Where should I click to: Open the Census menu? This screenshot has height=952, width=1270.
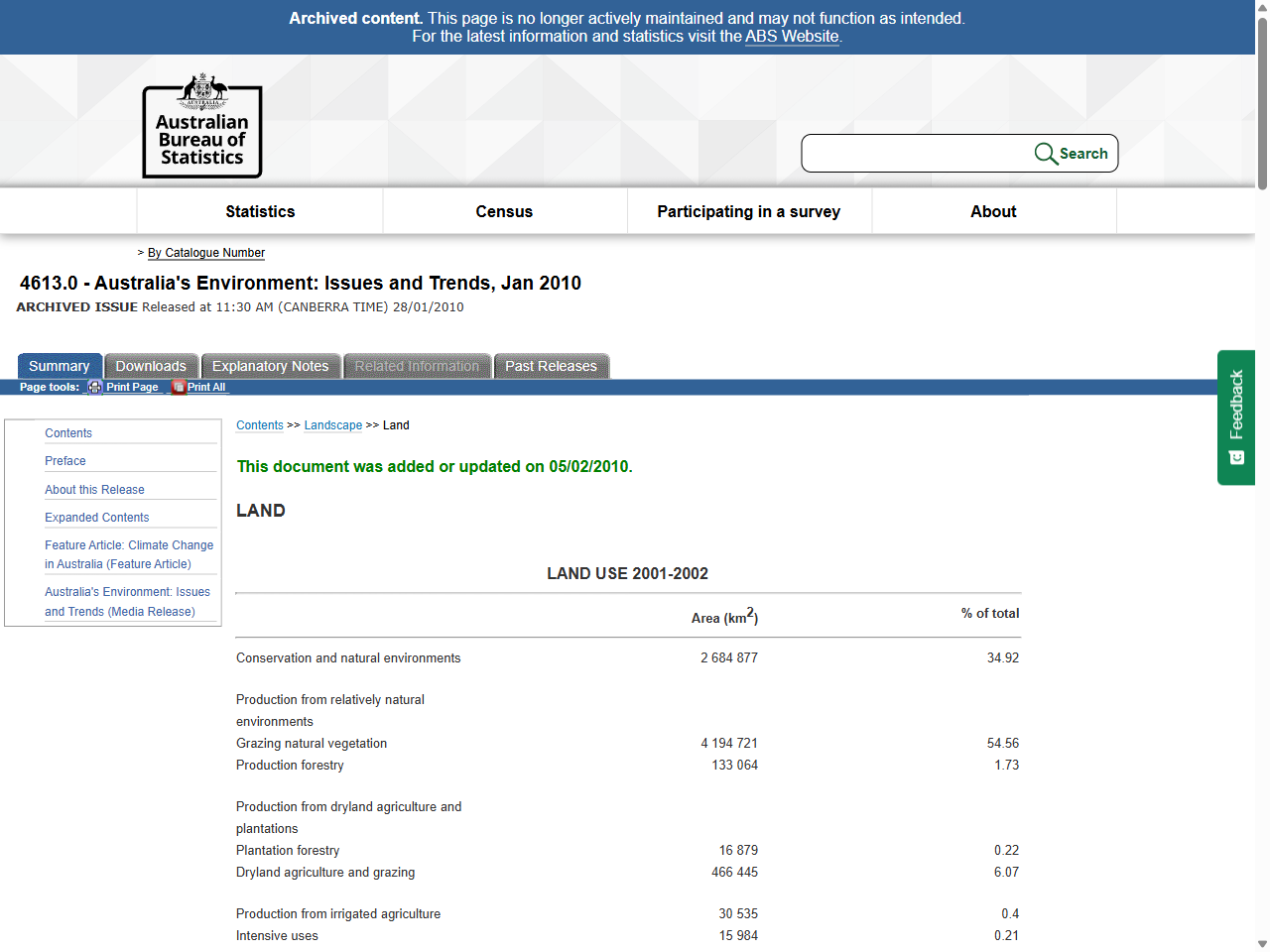point(504,211)
